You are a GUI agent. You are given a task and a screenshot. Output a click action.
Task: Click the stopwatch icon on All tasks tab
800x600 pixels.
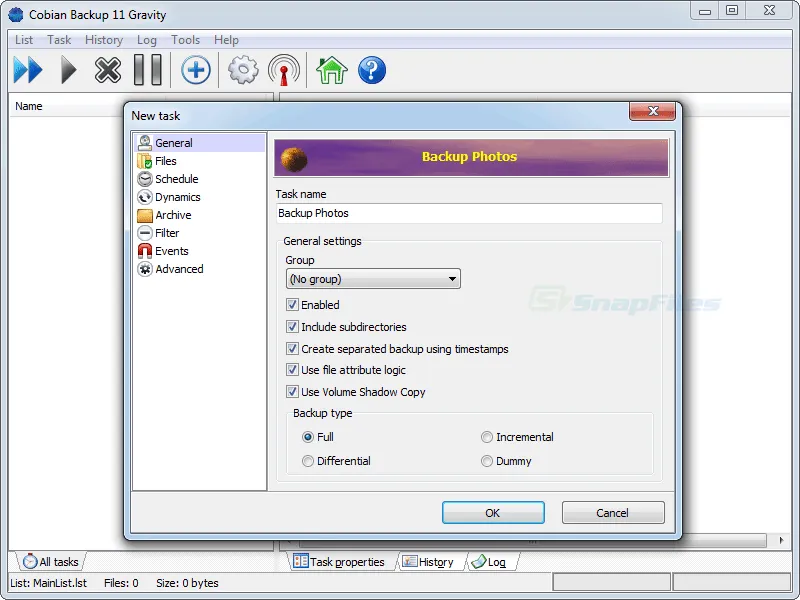tap(30, 561)
